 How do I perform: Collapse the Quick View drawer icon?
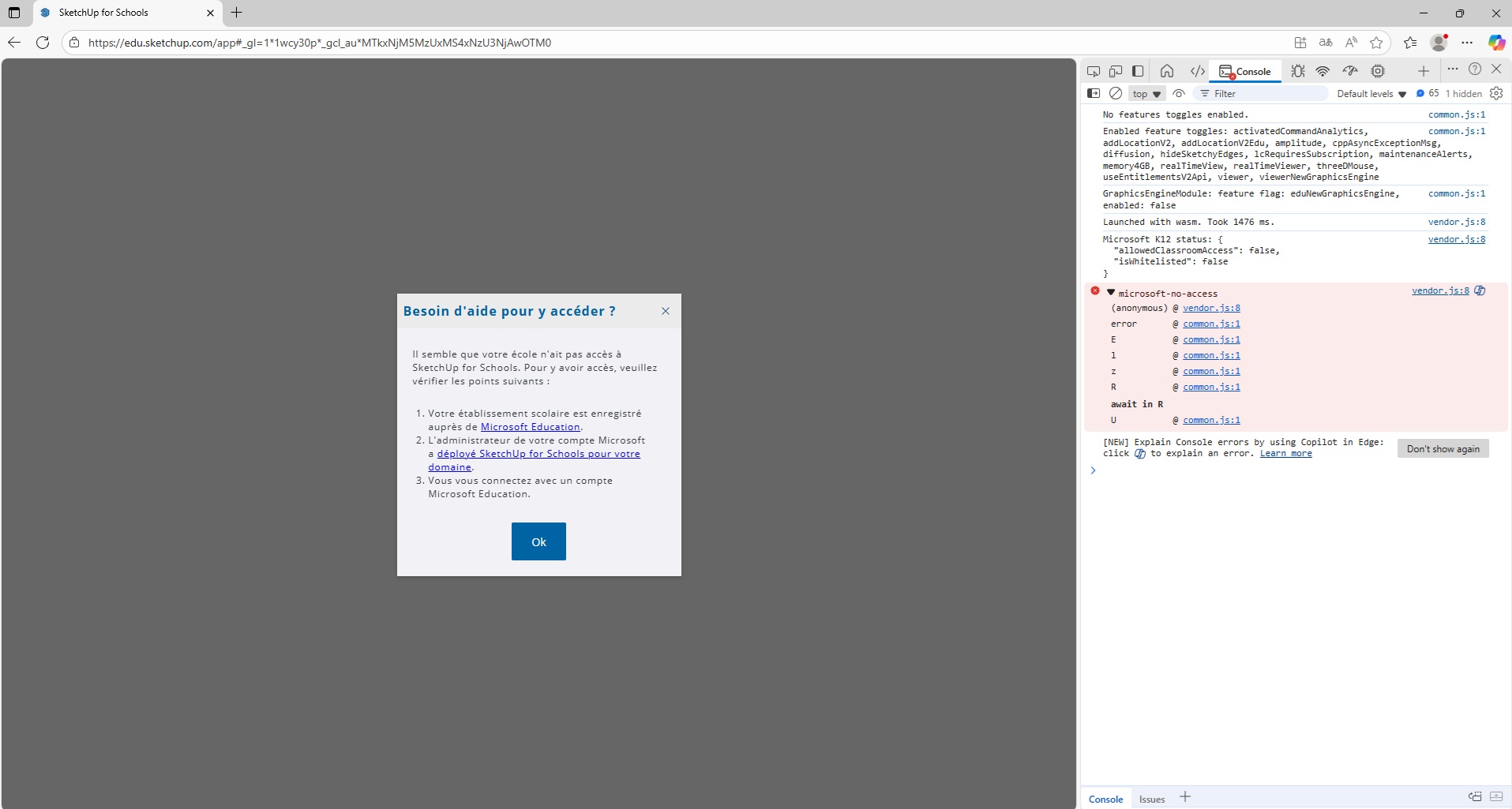coord(1496,797)
